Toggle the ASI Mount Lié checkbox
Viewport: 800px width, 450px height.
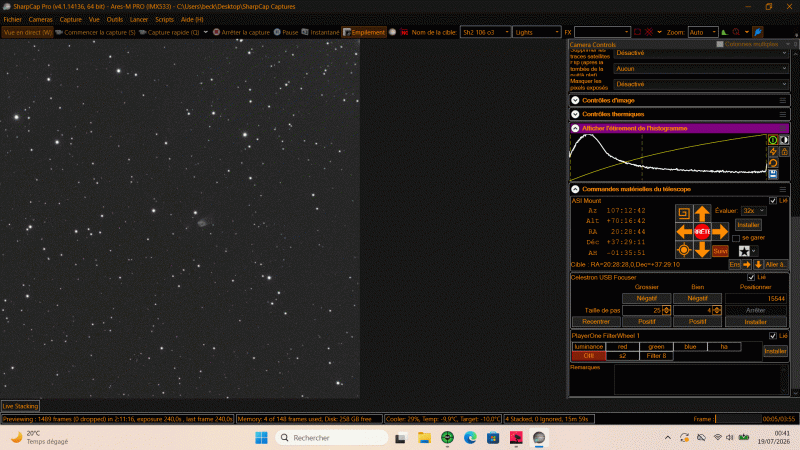[x=773, y=201]
